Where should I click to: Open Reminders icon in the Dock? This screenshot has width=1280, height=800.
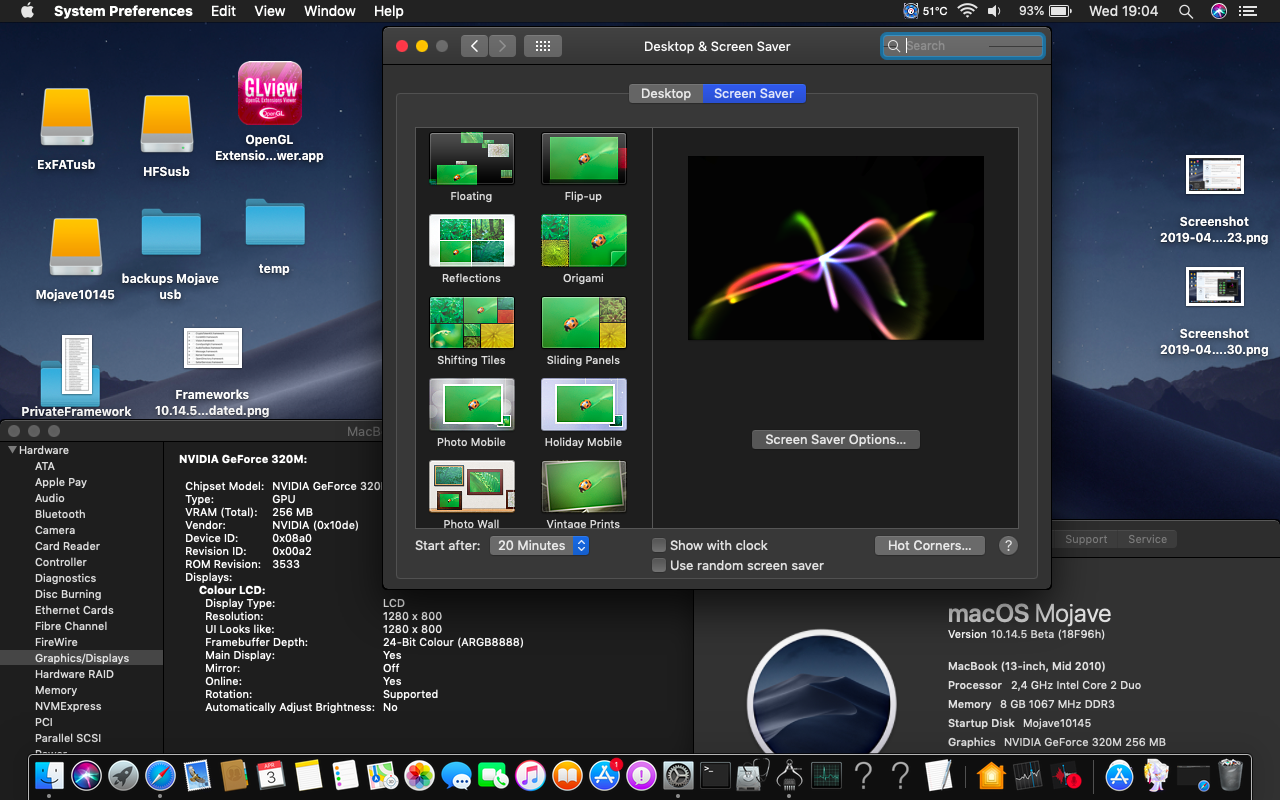coord(345,775)
